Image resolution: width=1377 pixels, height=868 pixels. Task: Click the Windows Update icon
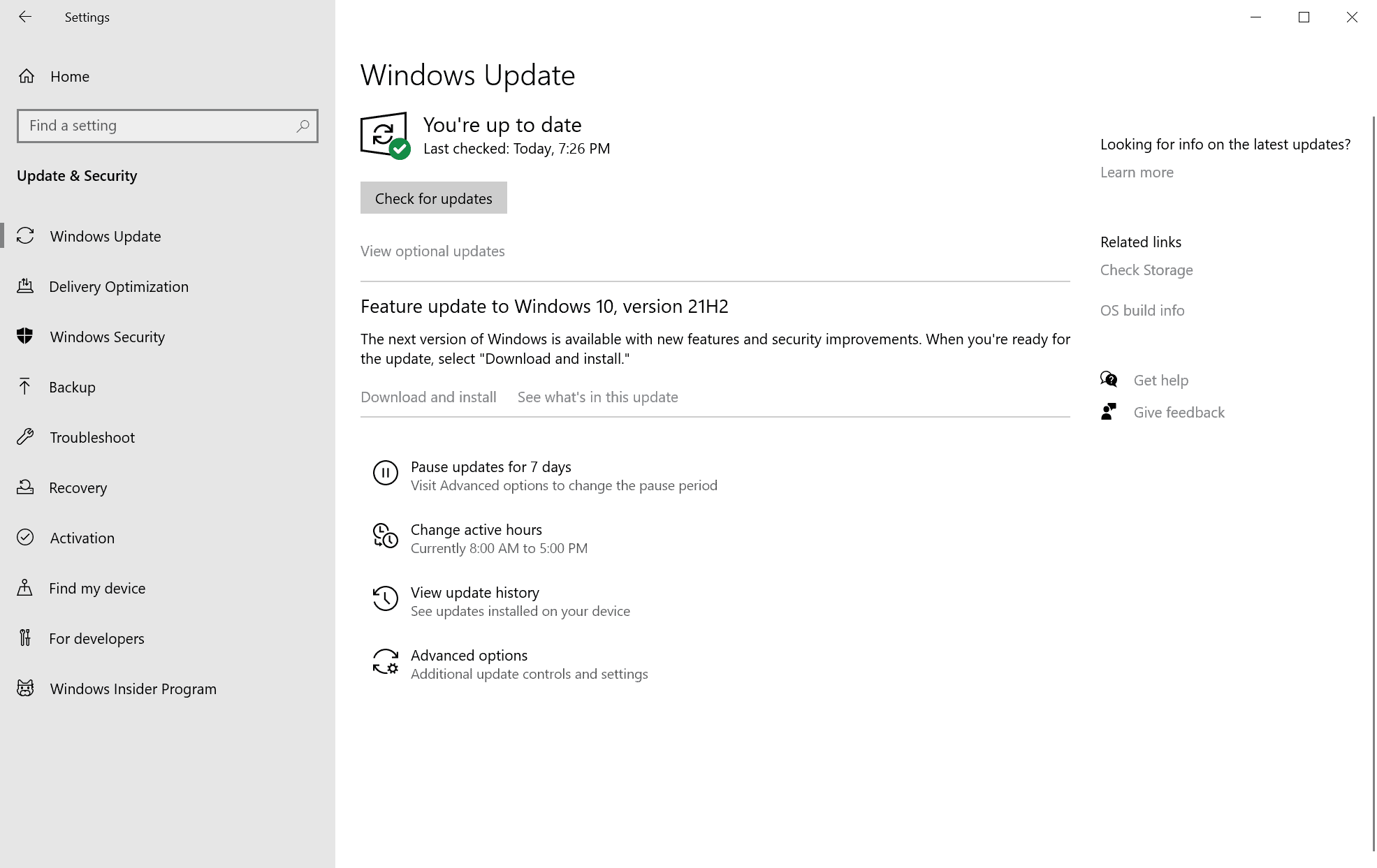[26, 236]
